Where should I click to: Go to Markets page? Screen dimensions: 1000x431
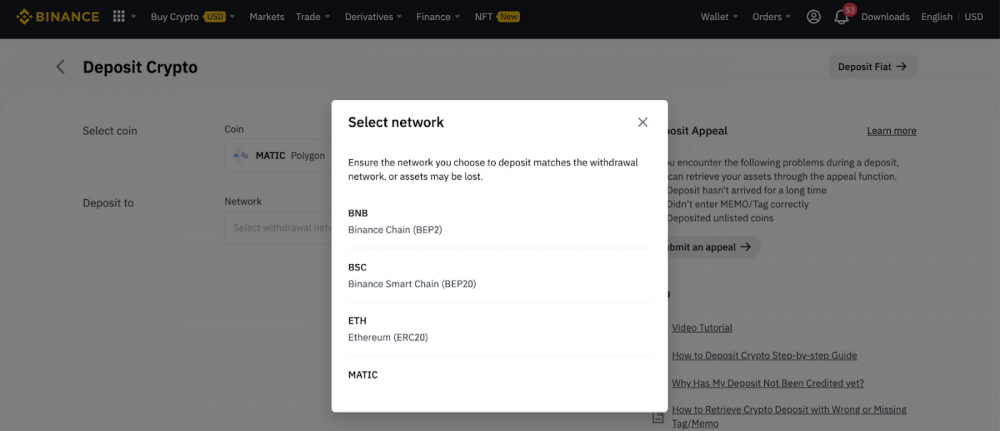pos(267,17)
